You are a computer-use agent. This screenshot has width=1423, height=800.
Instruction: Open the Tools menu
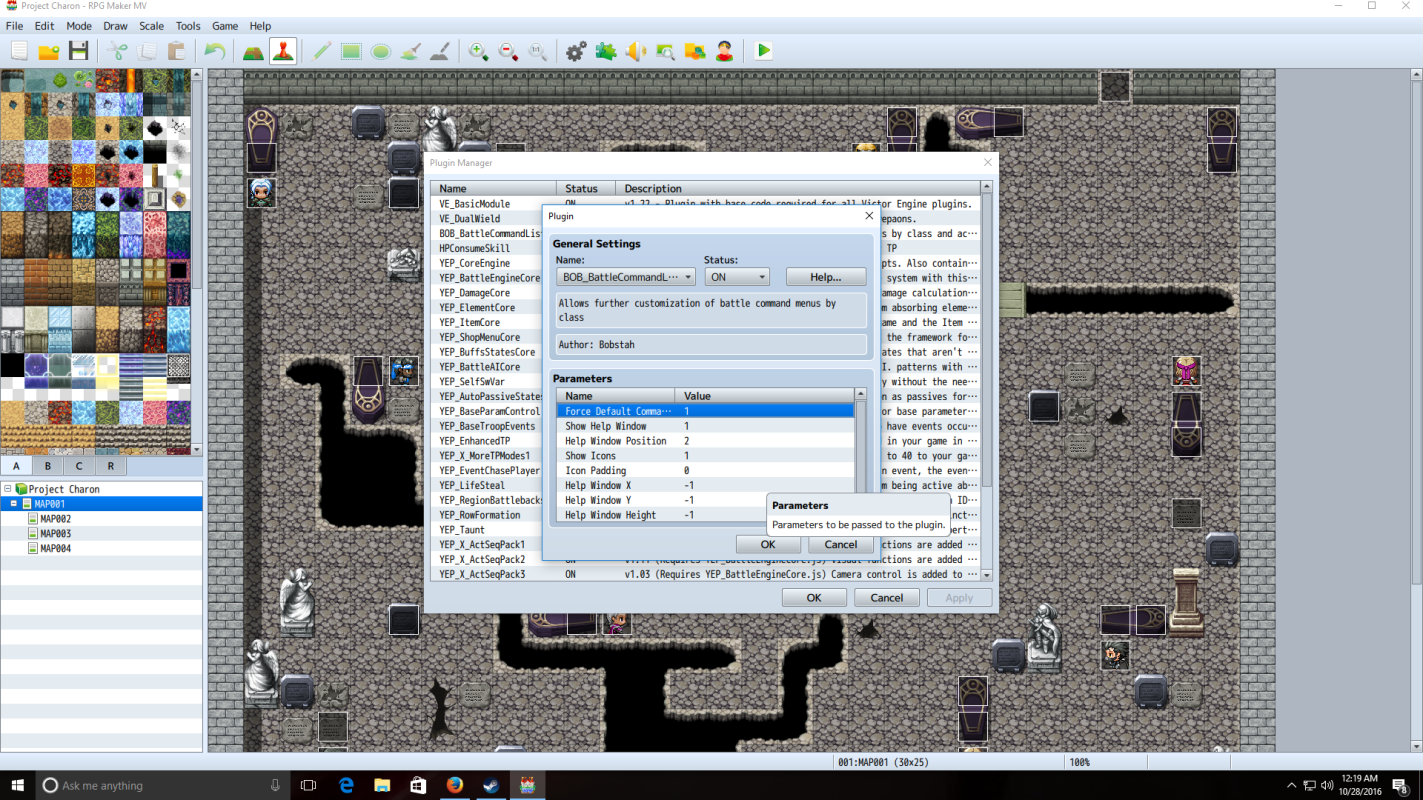click(x=188, y=26)
